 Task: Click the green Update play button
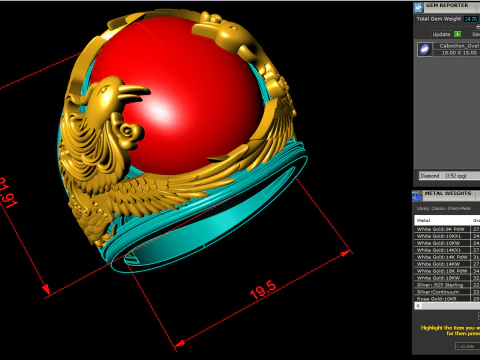(x=458, y=34)
